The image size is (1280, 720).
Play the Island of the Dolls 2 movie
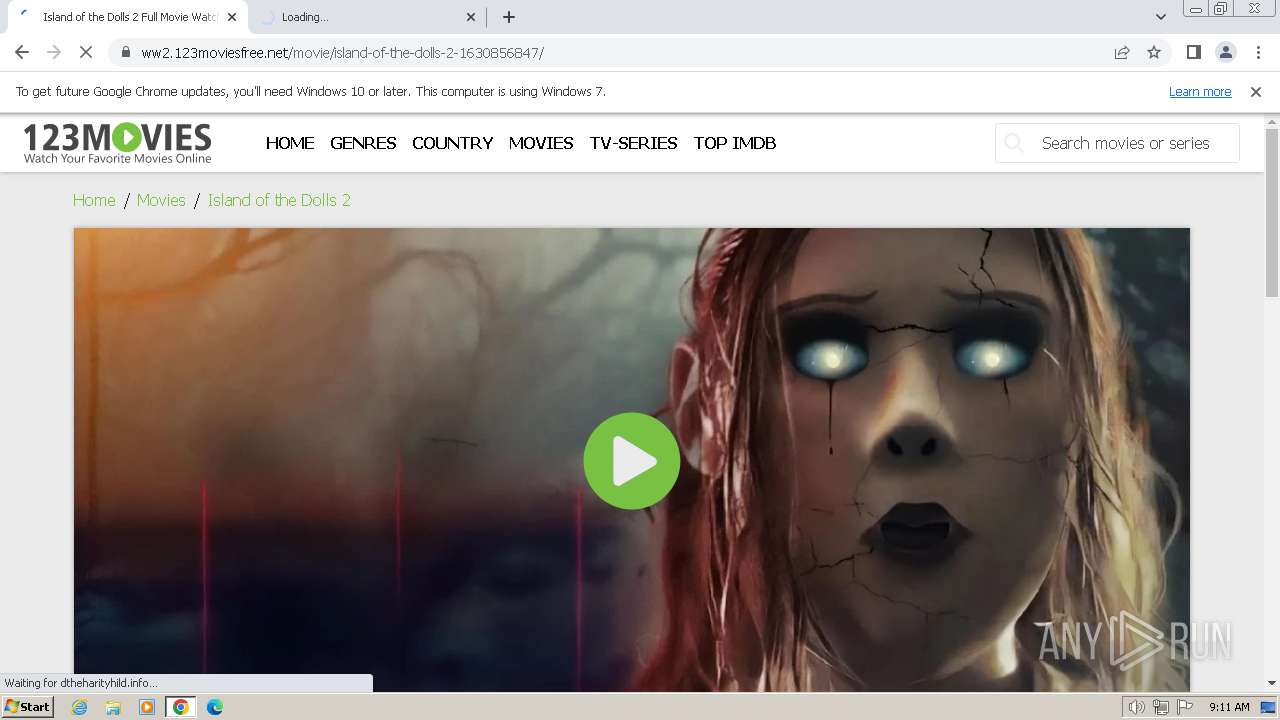(x=632, y=461)
